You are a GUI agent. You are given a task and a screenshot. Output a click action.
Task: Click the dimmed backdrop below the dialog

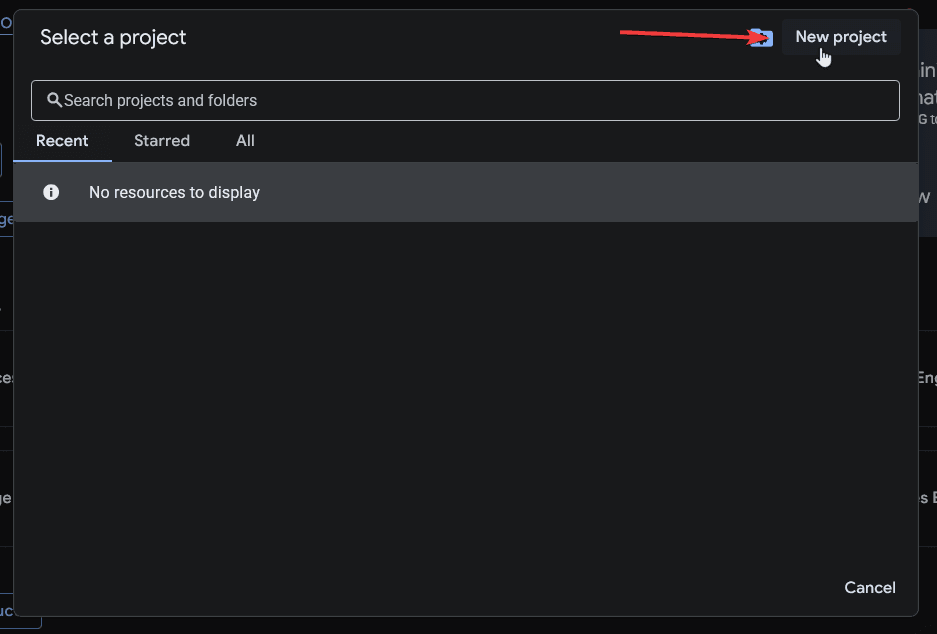(x=470, y=625)
